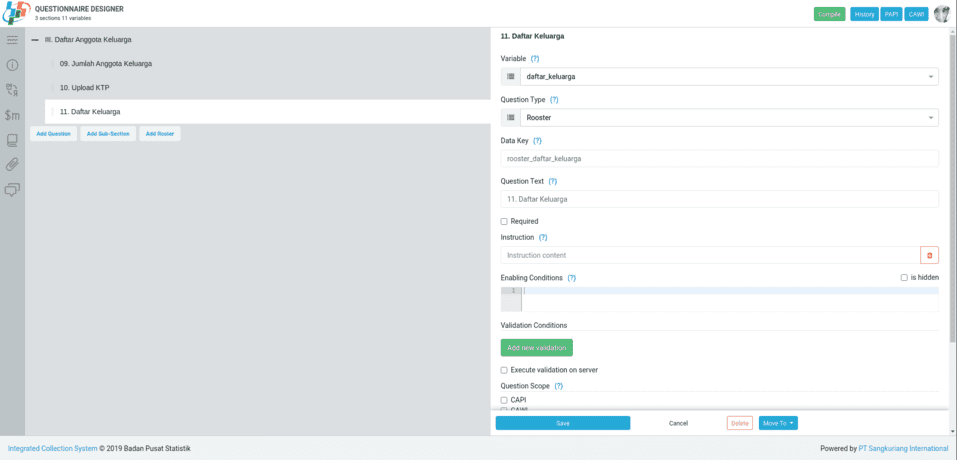Open Variable help (?) tooltip
The height and width of the screenshot is (460, 957).
click(535, 59)
